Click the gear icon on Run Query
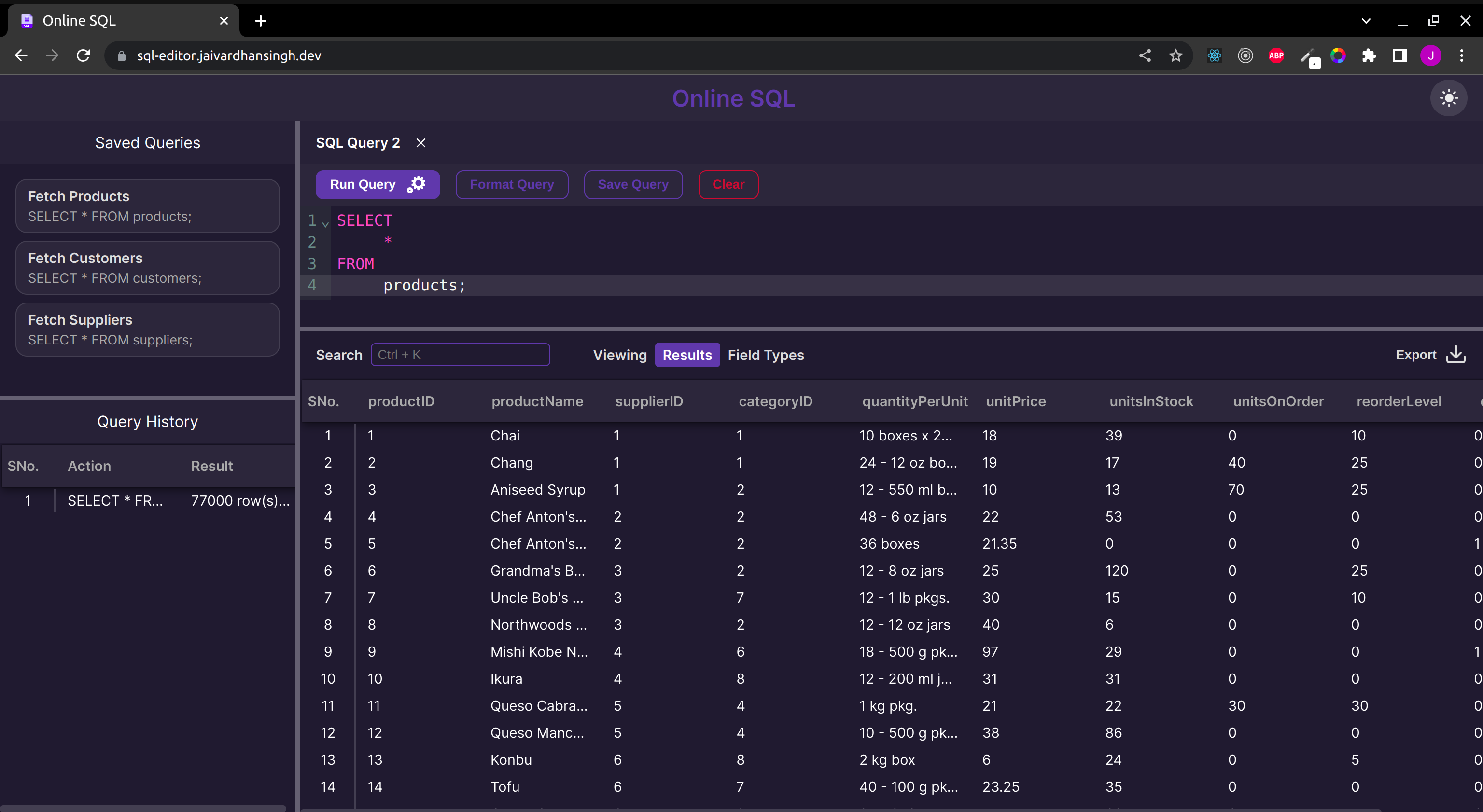 (416, 184)
